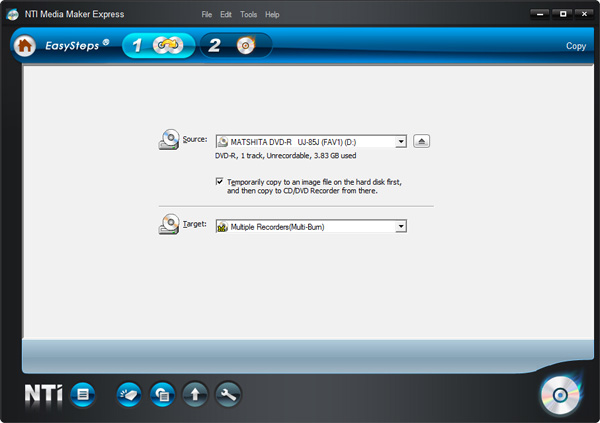Minimize the NTI Media Maker window
Viewport: 600px width, 423px height.
pos(540,14)
